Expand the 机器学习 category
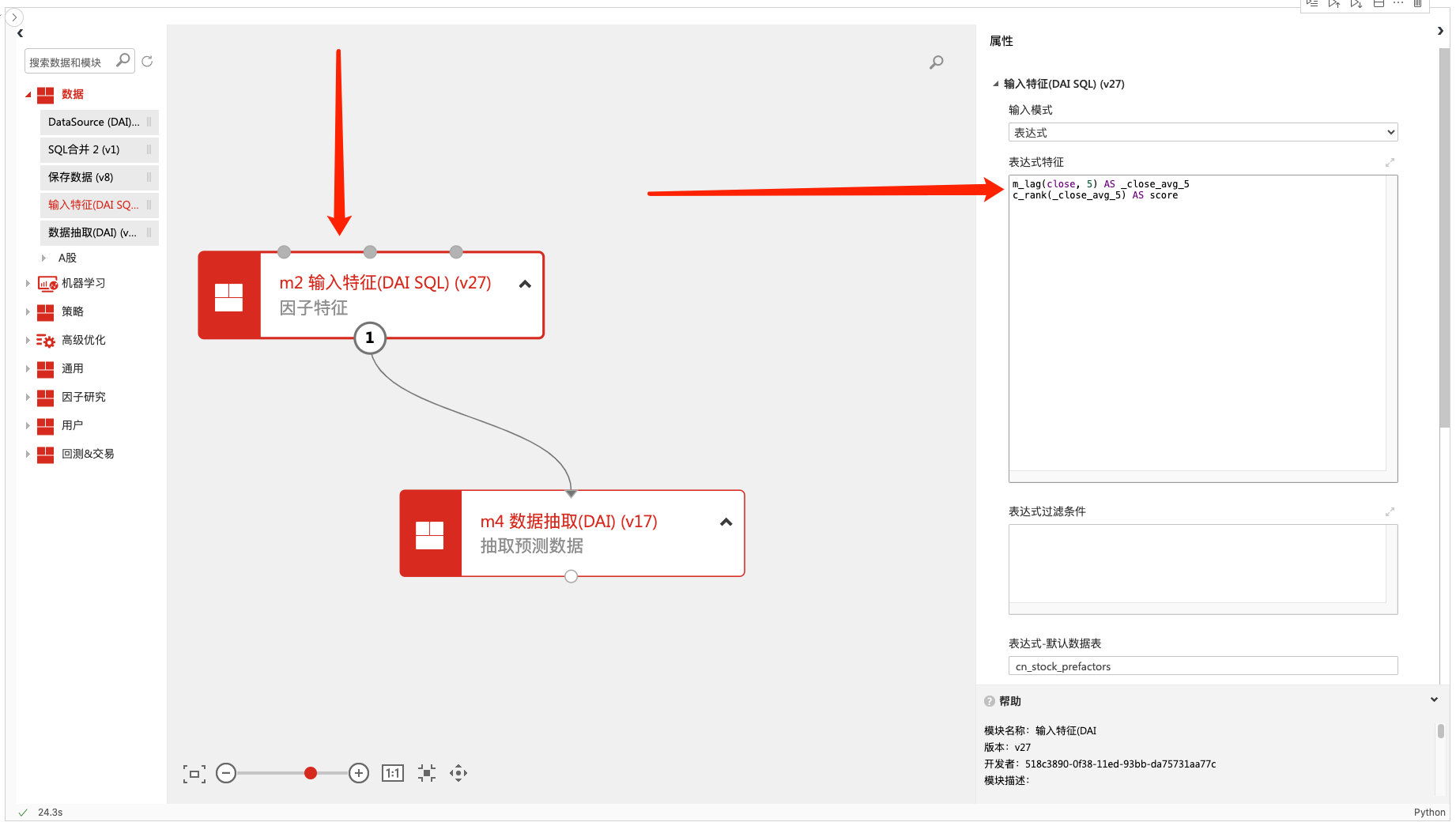 [28, 283]
